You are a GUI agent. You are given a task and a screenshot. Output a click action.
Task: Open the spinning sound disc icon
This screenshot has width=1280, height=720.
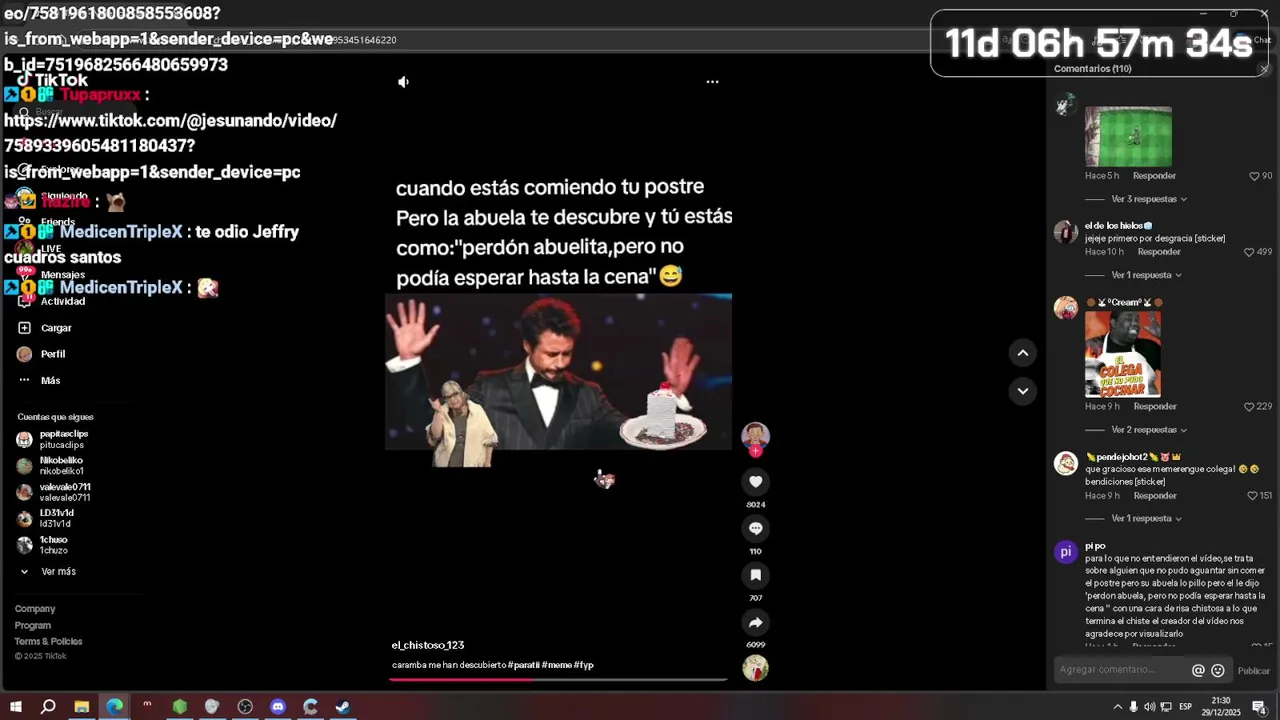click(x=755, y=668)
